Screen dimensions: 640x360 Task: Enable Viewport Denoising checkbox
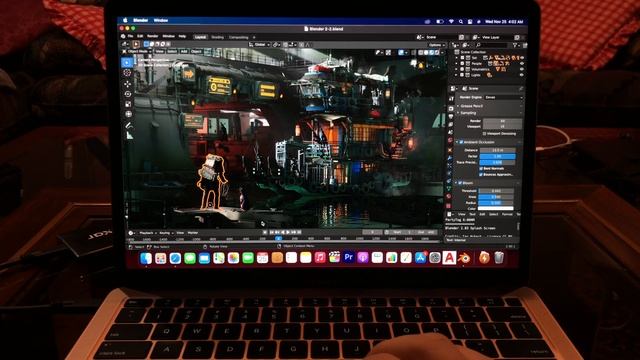point(484,133)
